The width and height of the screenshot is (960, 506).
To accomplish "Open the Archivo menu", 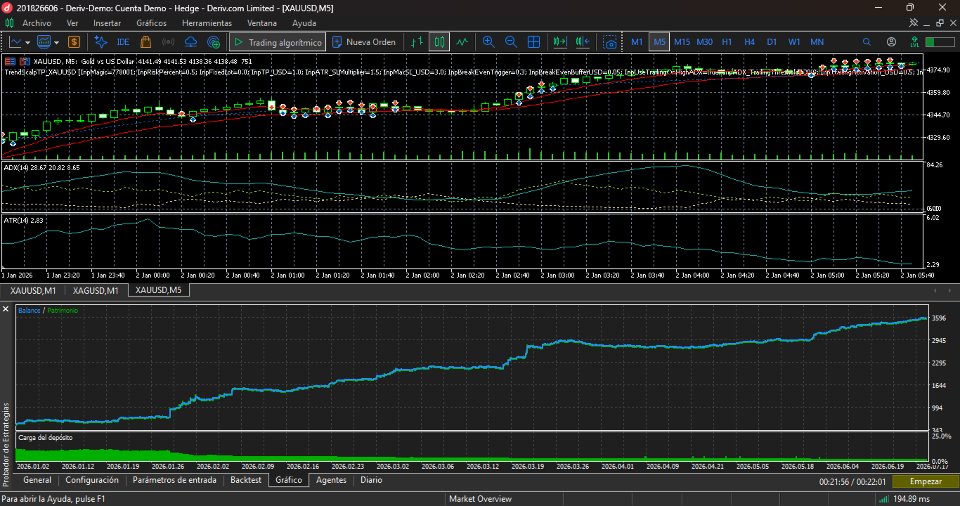I will pos(37,23).
